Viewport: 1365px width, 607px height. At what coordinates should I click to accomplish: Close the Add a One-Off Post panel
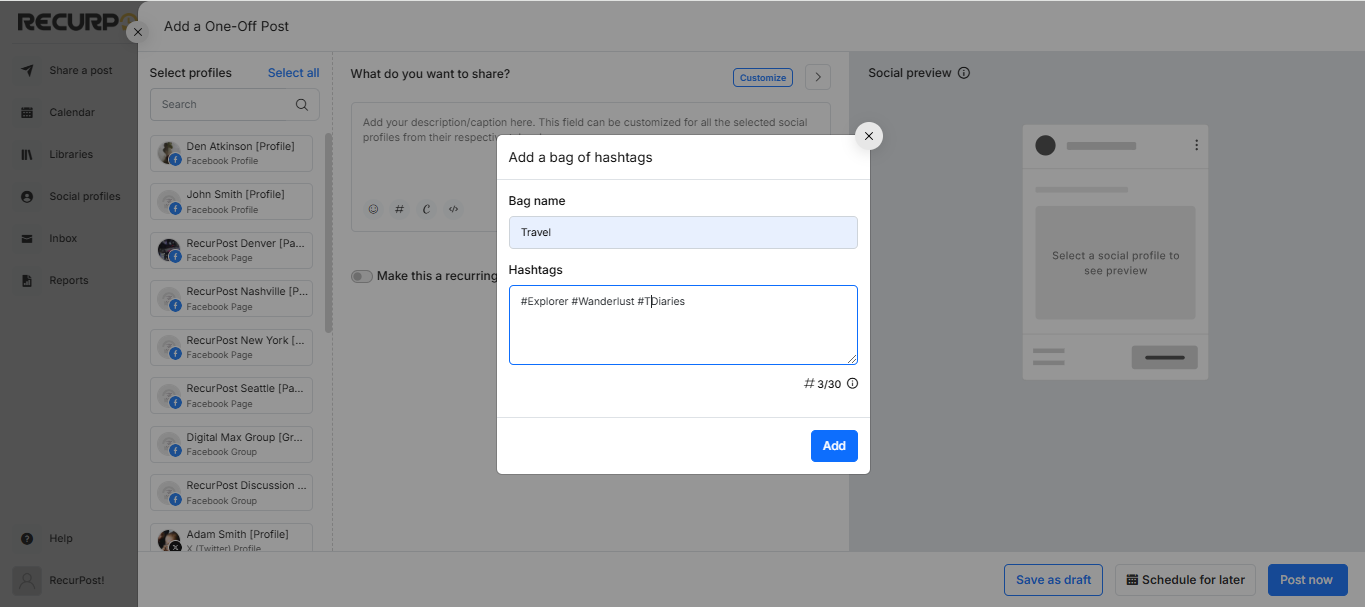click(138, 32)
